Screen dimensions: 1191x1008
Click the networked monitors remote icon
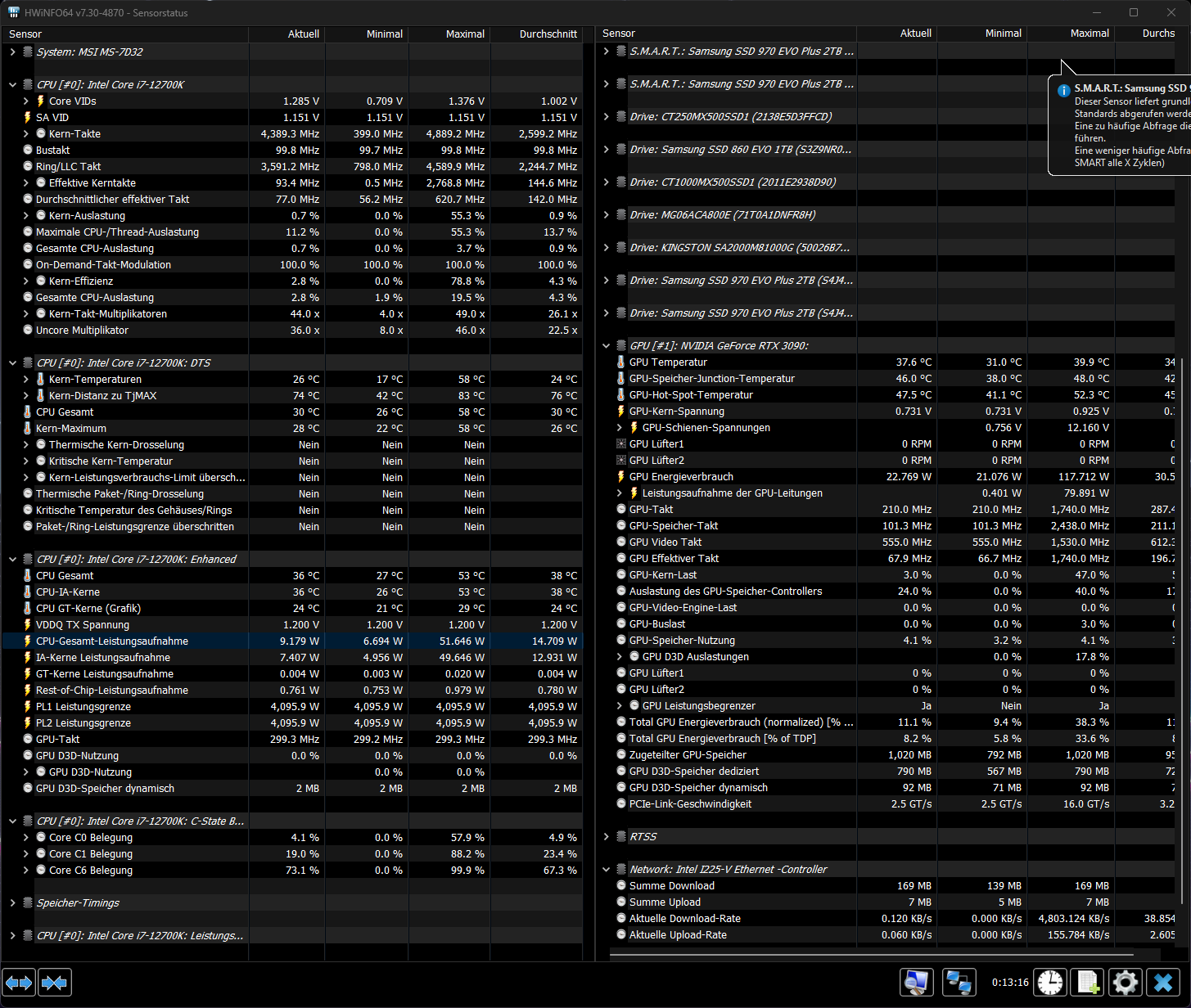959,982
